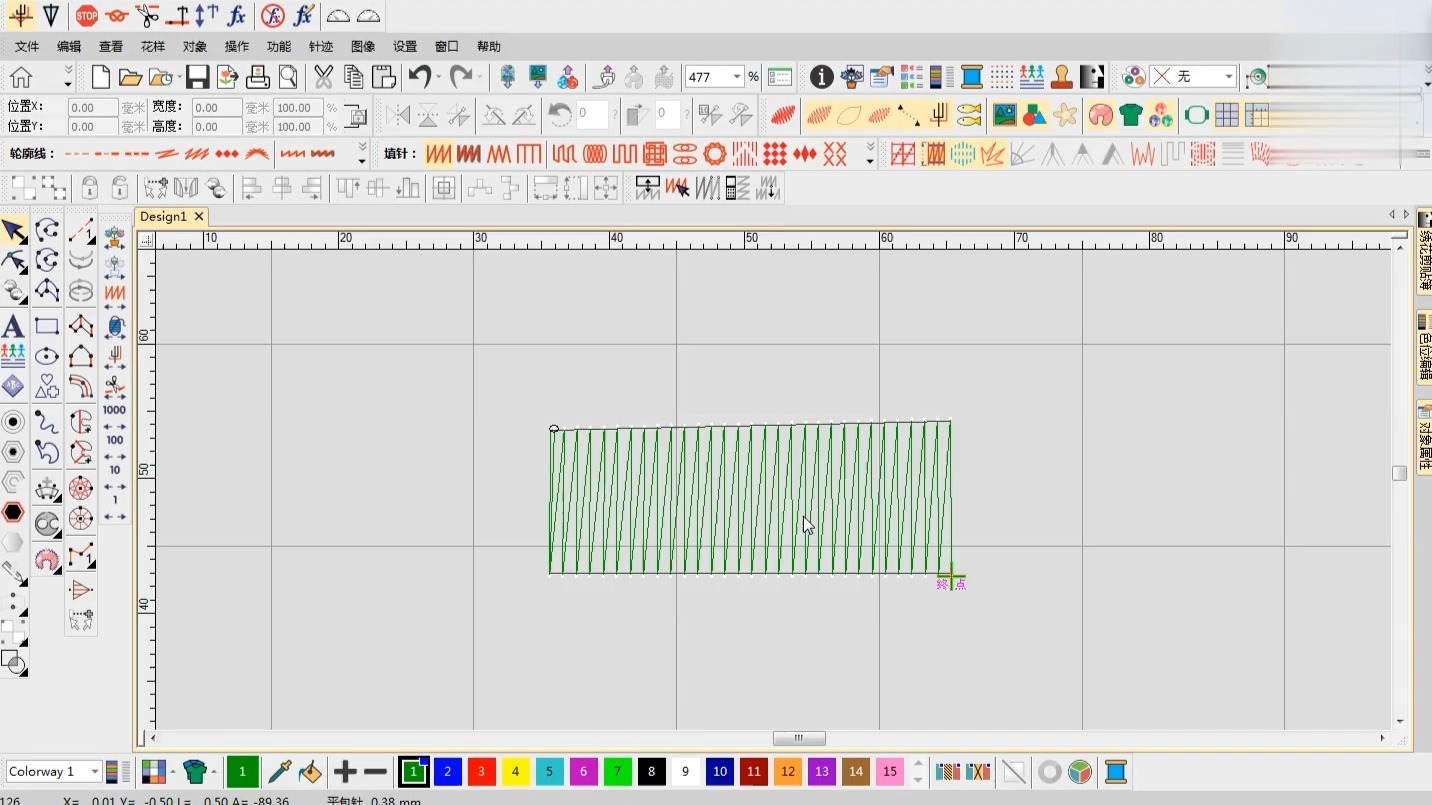Close the Design1 tab
The height and width of the screenshot is (805, 1432).
199,217
